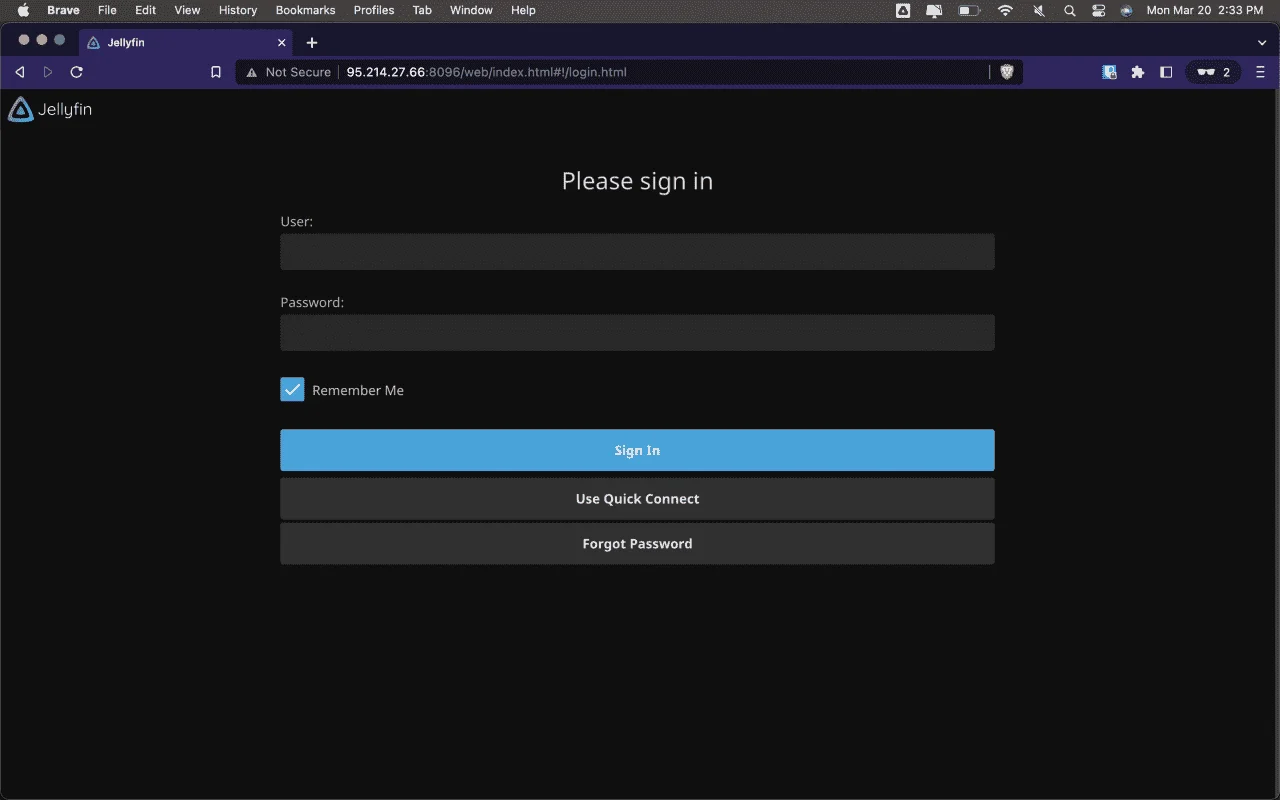
Task: Click the date and time display
Action: point(1205,10)
